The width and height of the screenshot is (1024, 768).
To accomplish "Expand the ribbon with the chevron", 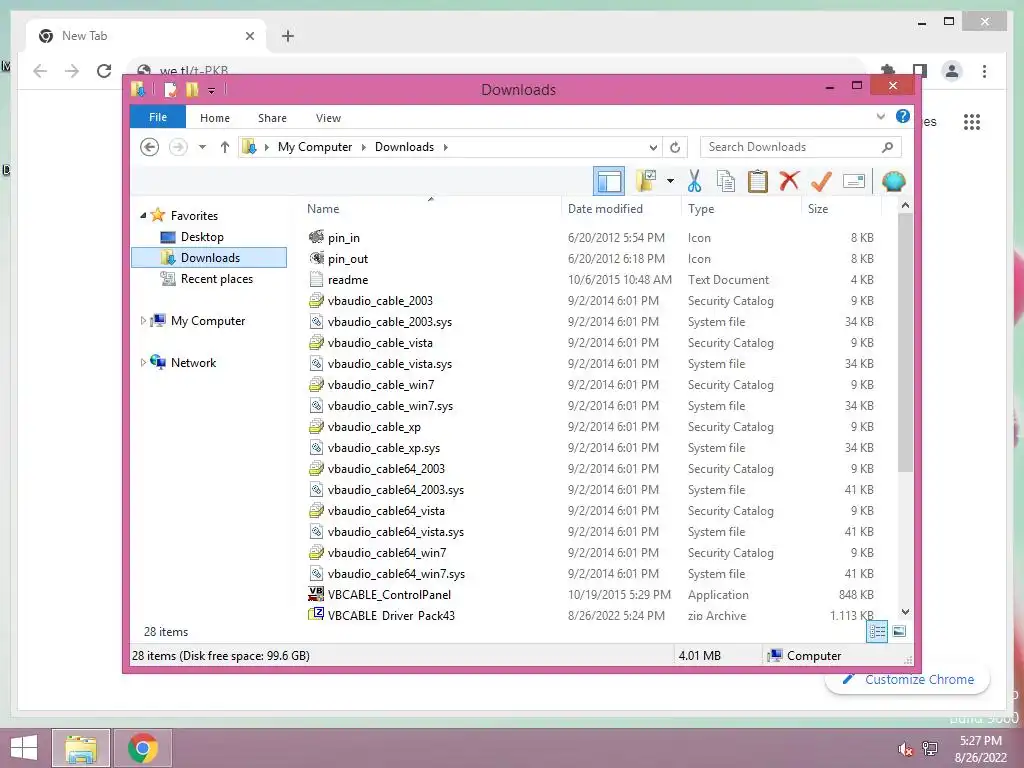I will (x=880, y=117).
